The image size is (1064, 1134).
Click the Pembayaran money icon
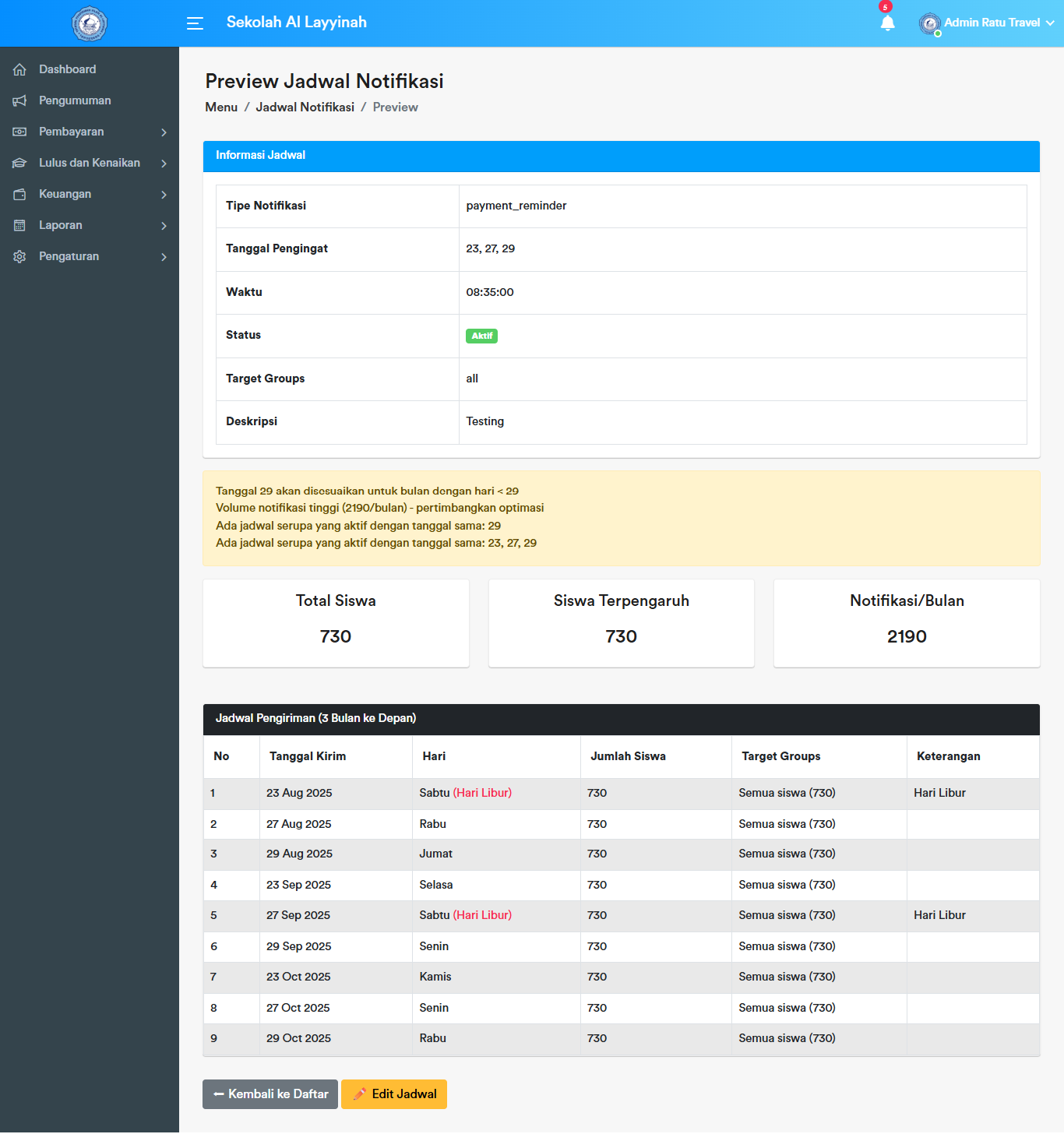(x=19, y=132)
